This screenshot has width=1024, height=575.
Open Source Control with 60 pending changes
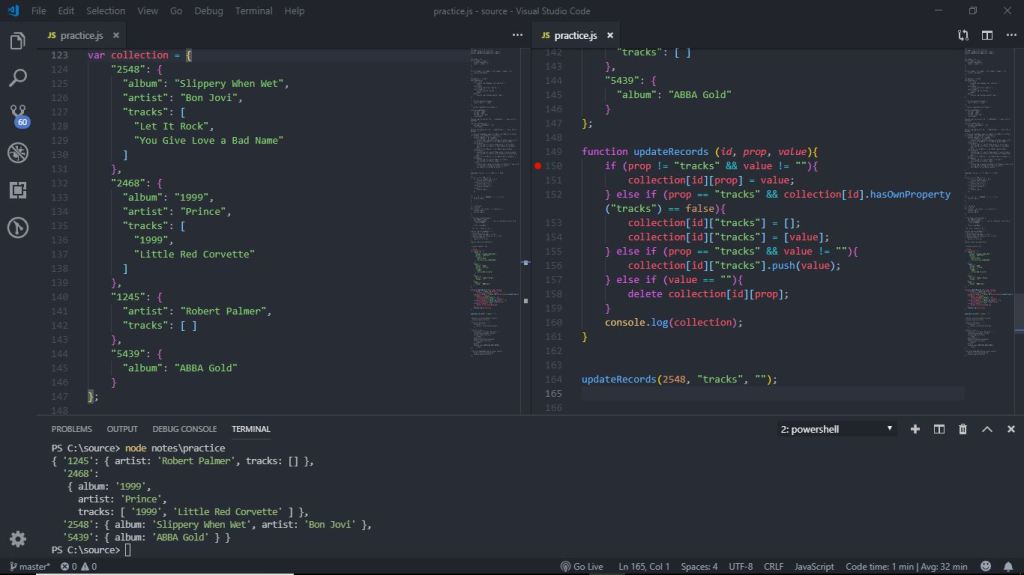tap(17, 114)
